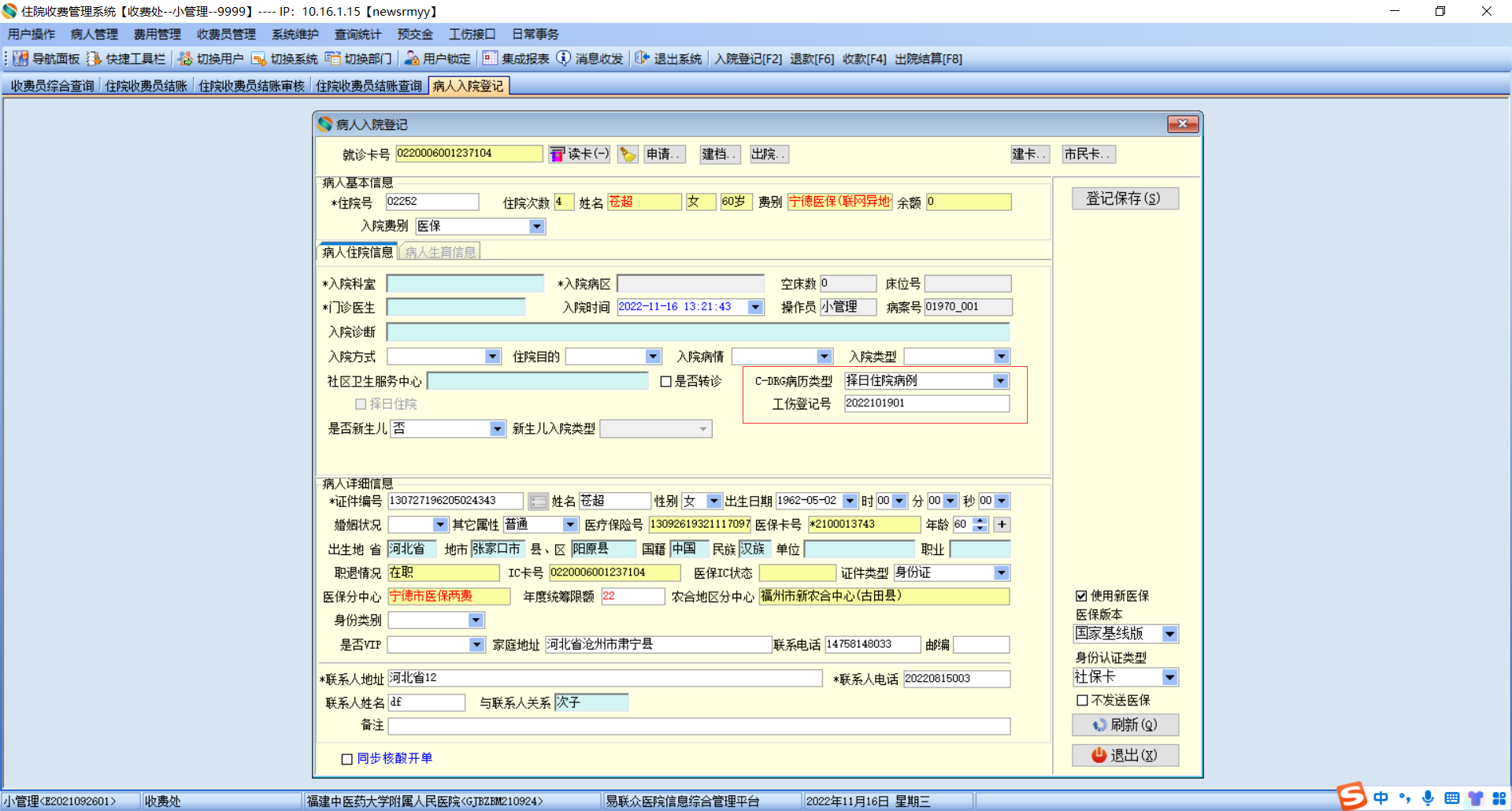This screenshot has height=811, width=1512.
Task: Click the red power icon on 退出 button
Action: (x=1099, y=755)
